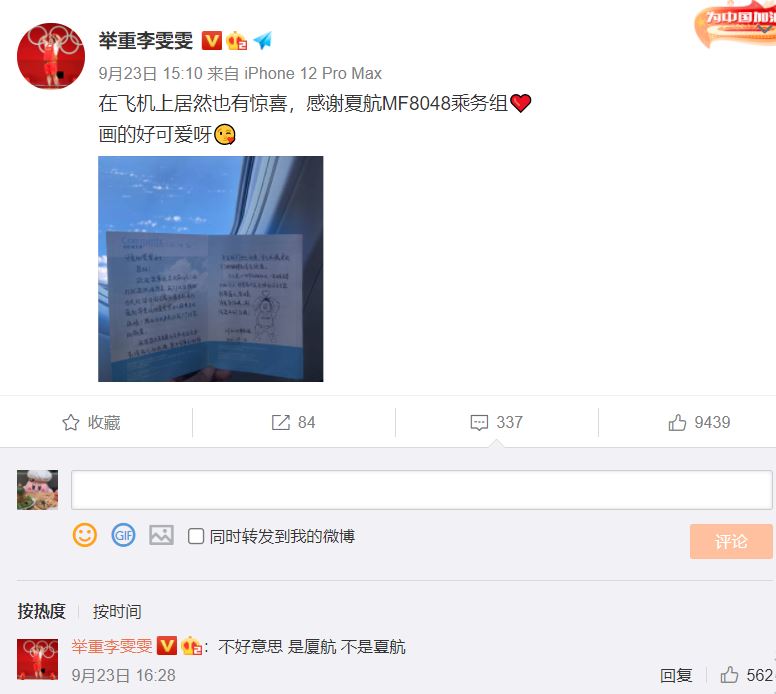
Task: Click the comment text input box
Action: click(422, 490)
